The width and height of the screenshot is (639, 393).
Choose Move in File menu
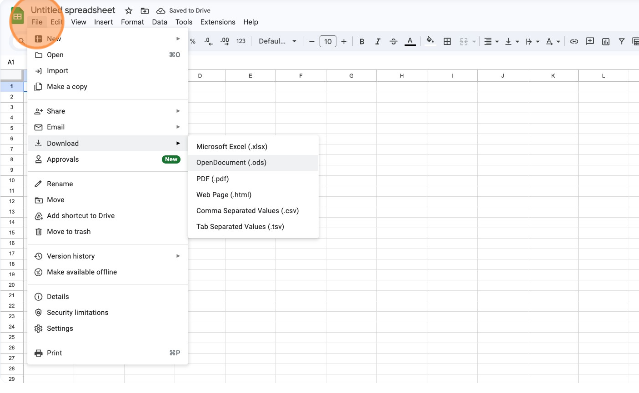click(x=108, y=199)
